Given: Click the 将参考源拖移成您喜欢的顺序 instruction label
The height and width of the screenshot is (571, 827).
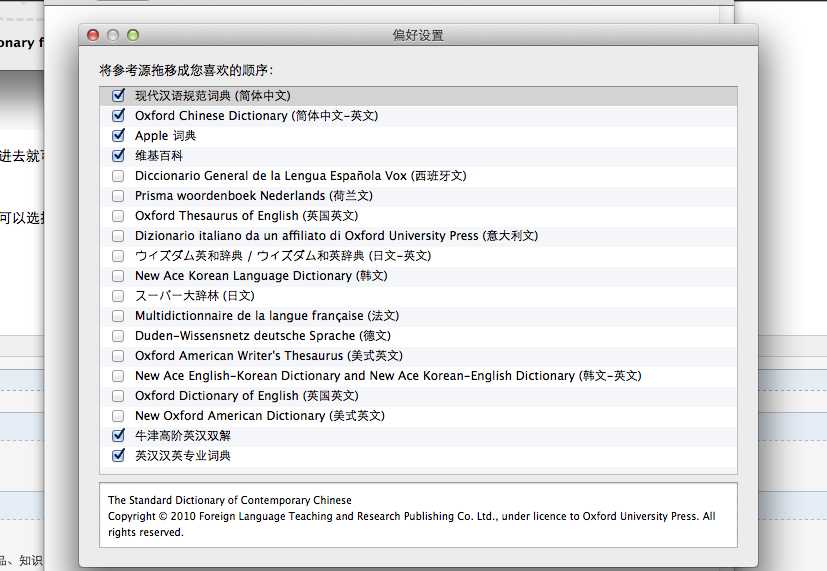Looking at the screenshot, I should (x=186, y=70).
